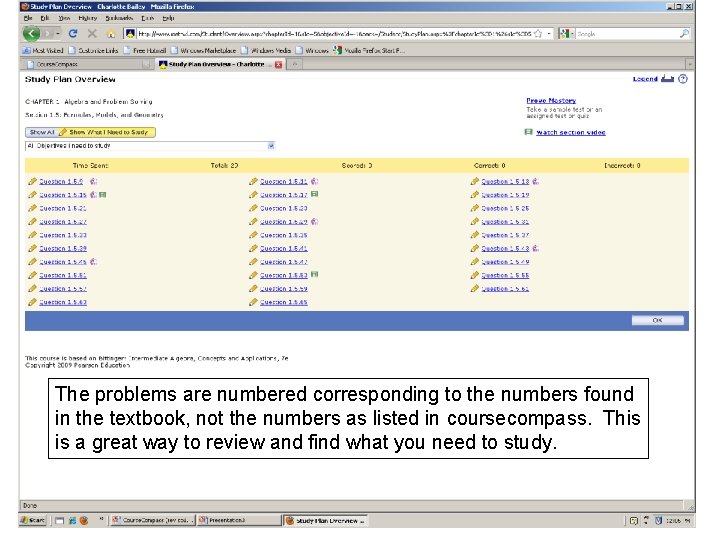Open the Question 1.5.63 link
720x540 pixels.
pos(62,302)
